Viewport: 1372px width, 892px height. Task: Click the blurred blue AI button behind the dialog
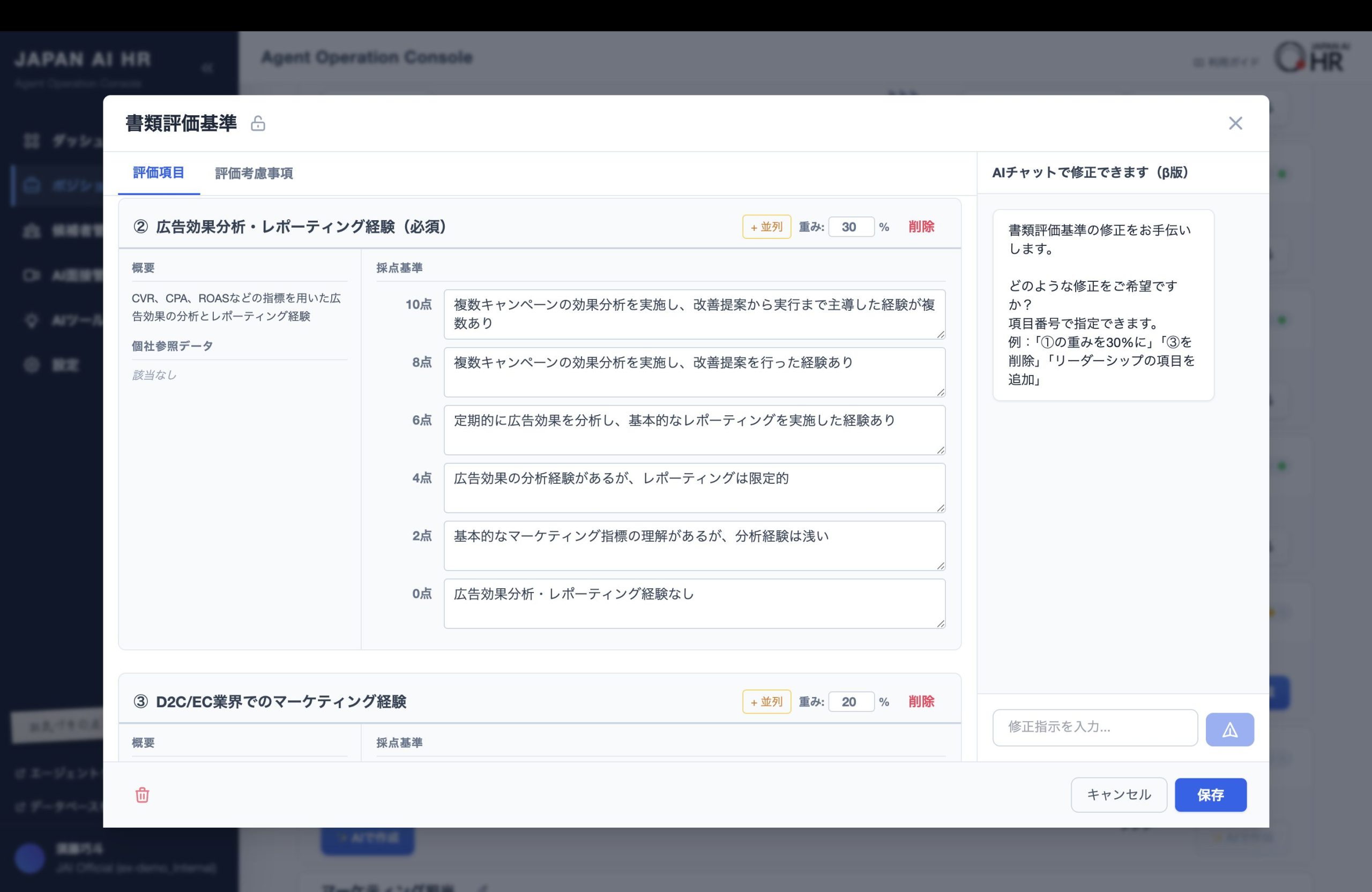367,838
